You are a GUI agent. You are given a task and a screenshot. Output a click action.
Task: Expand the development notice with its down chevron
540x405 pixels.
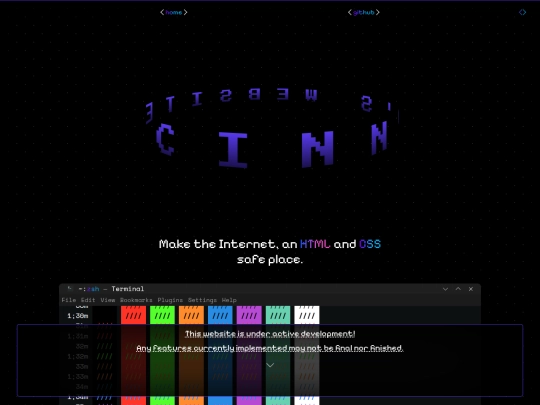coord(270,365)
